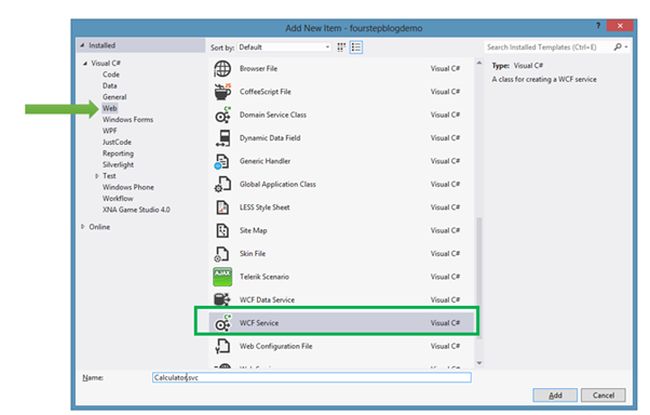650x415 pixels.
Task: Select the Data category
Action: 110,86
